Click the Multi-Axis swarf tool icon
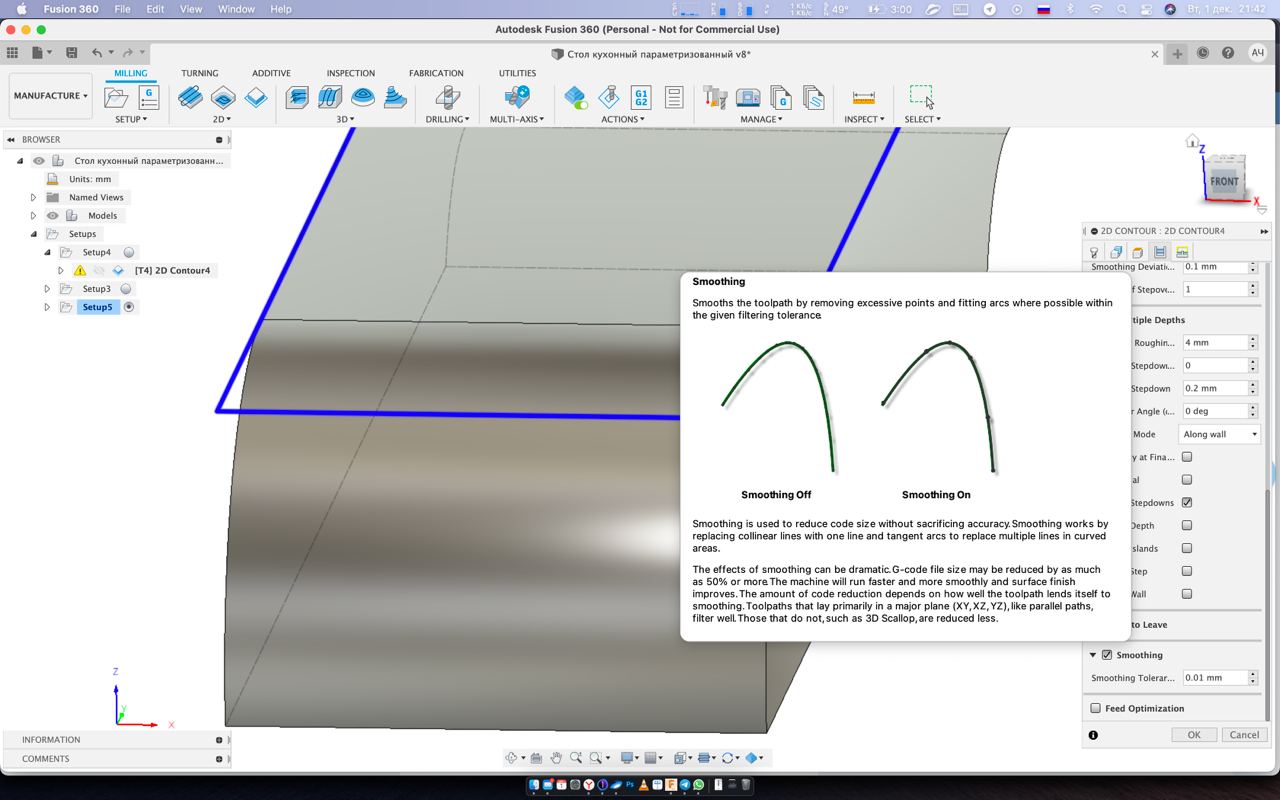The height and width of the screenshot is (800, 1280). tap(517, 97)
